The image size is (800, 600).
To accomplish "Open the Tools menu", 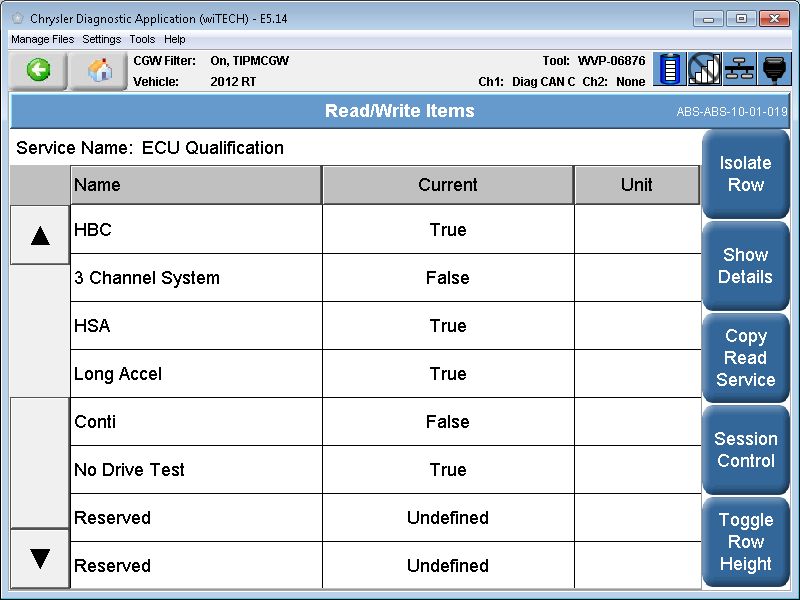I will pos(142,39).
